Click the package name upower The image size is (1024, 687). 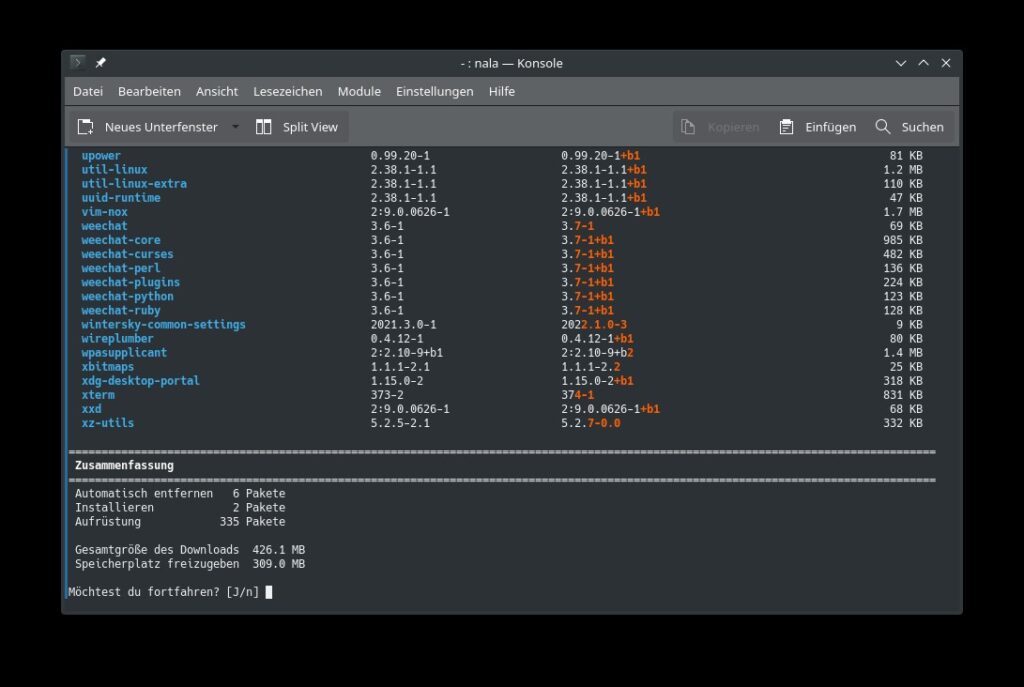click(x=101, y=155)
